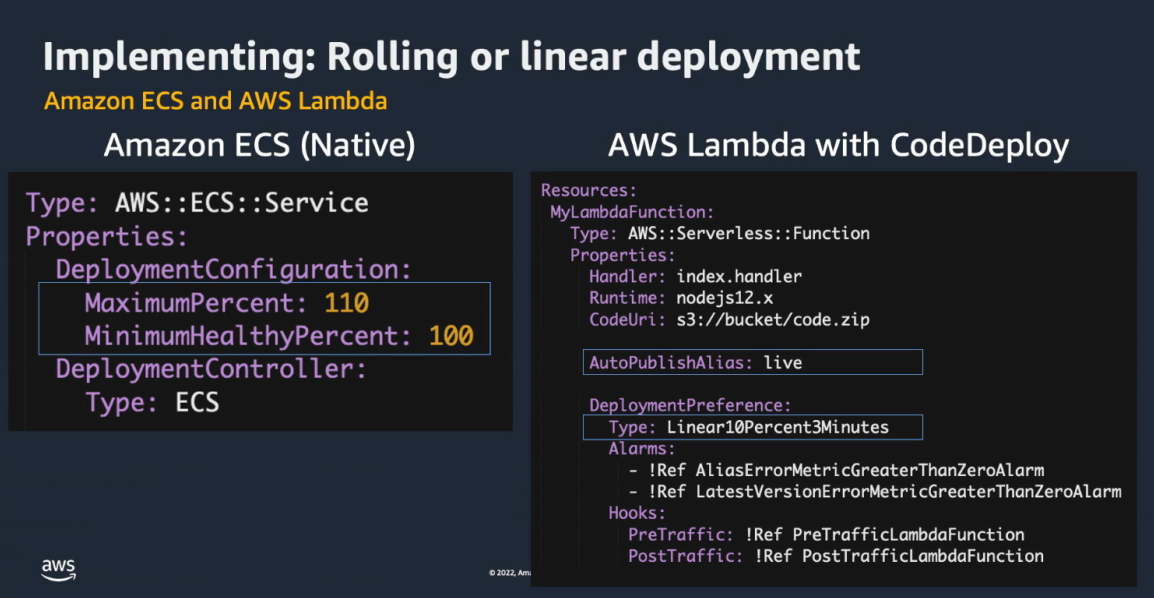Image resolution: width=1154 pixels, height=598 pixels.
Task: Click the AWS logo in the corner
Action: (58, 569)
